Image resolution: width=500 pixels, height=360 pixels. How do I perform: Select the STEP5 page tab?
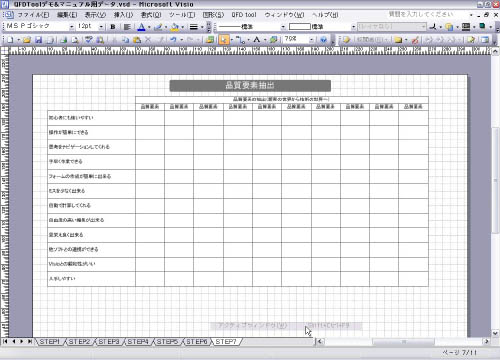point(167,342)
